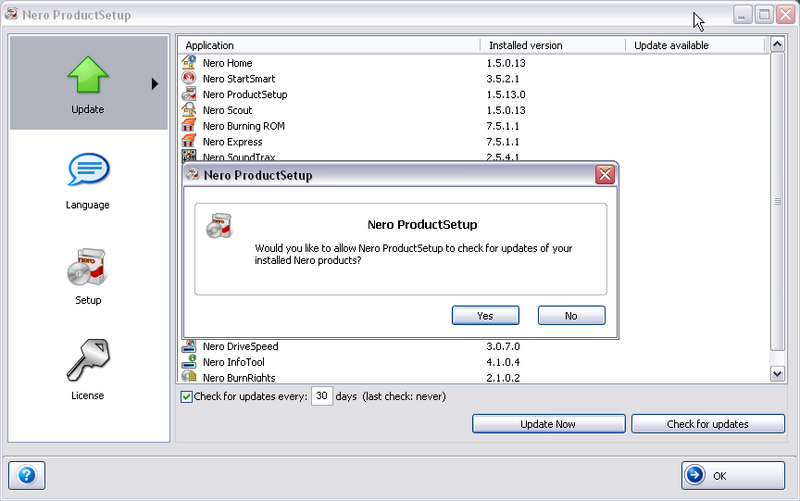Open help with the question mark button
Screen dimensions: 800x501
tap(27, 475)
